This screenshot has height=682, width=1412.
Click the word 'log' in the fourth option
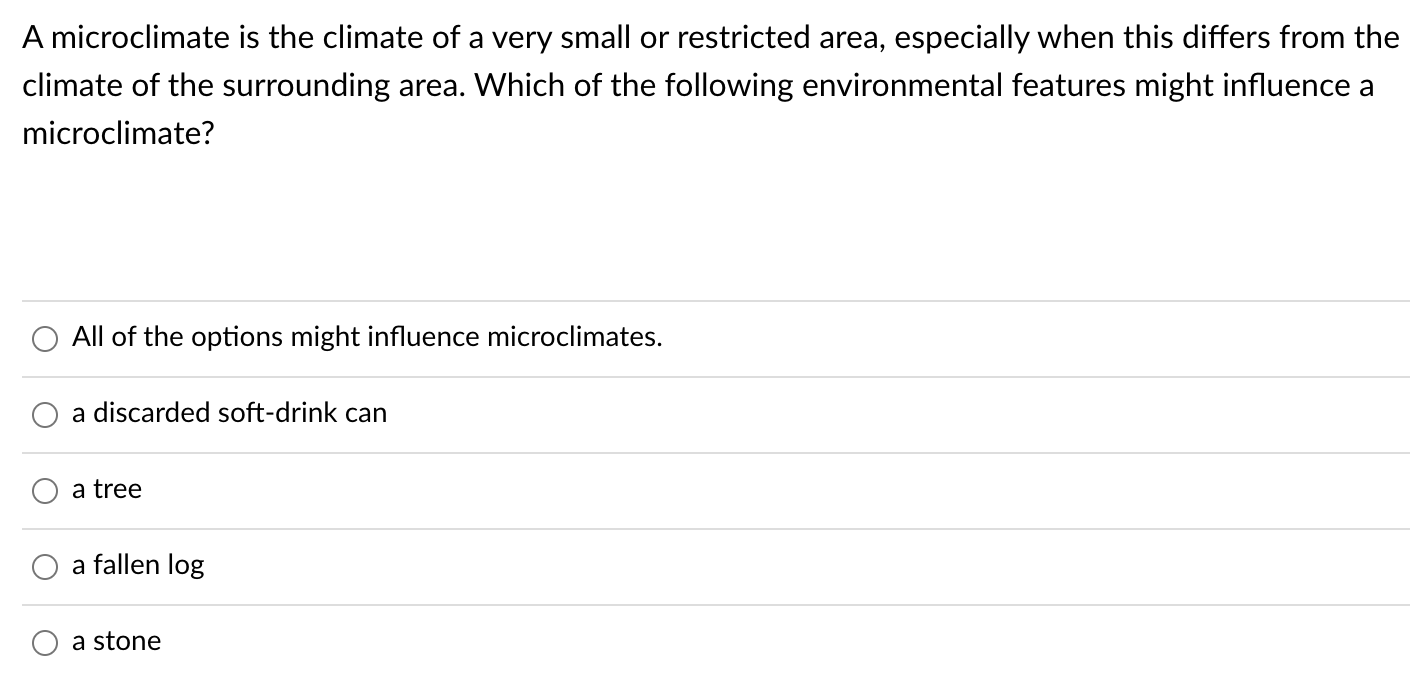click(x=185, y=566)
